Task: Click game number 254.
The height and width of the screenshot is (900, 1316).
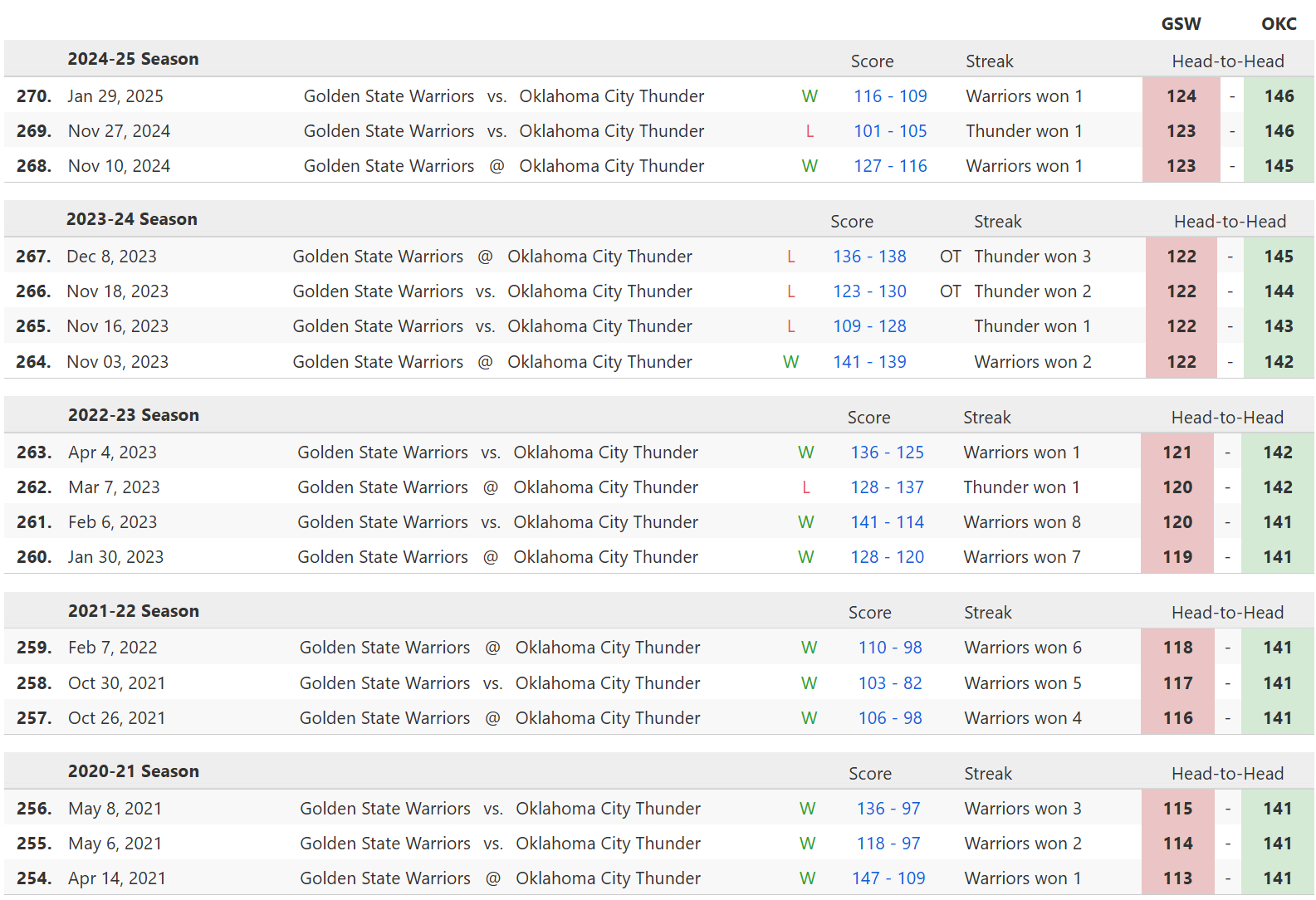Action: 34,878
